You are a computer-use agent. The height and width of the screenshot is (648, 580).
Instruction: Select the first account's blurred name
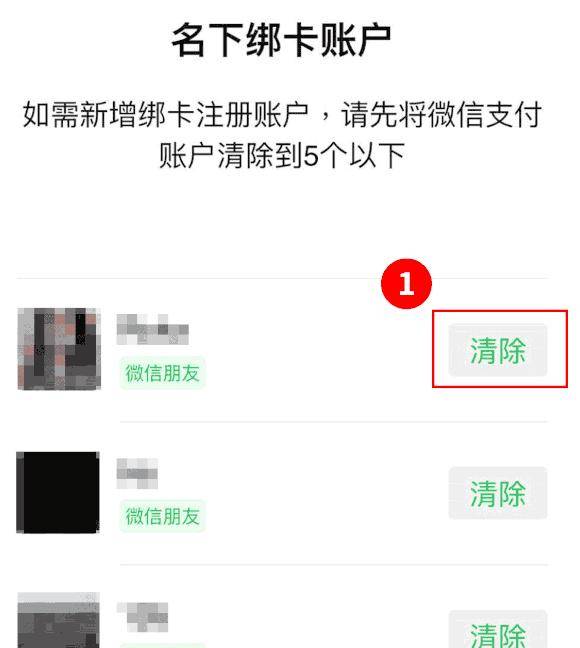coord(153,329)
